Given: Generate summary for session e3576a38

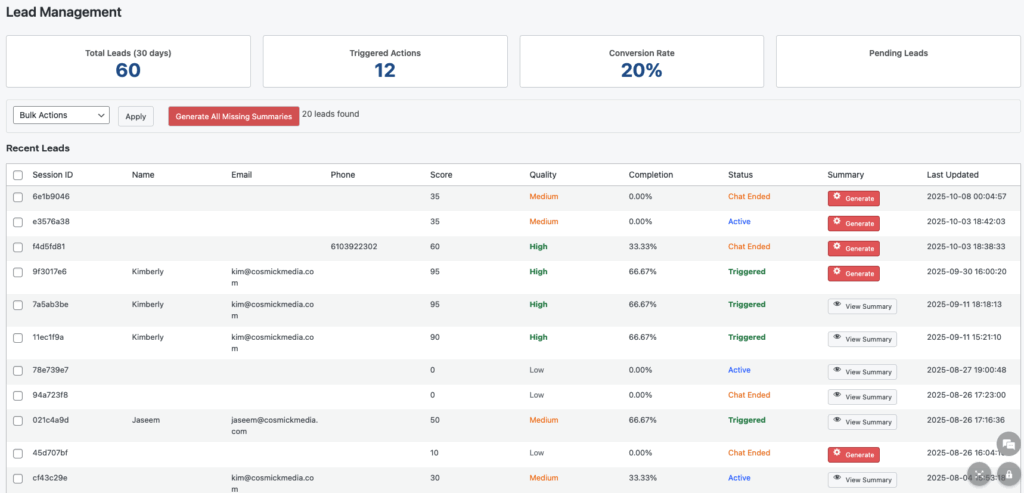Looking at the screenshot, I should click(x=854, y=223).
